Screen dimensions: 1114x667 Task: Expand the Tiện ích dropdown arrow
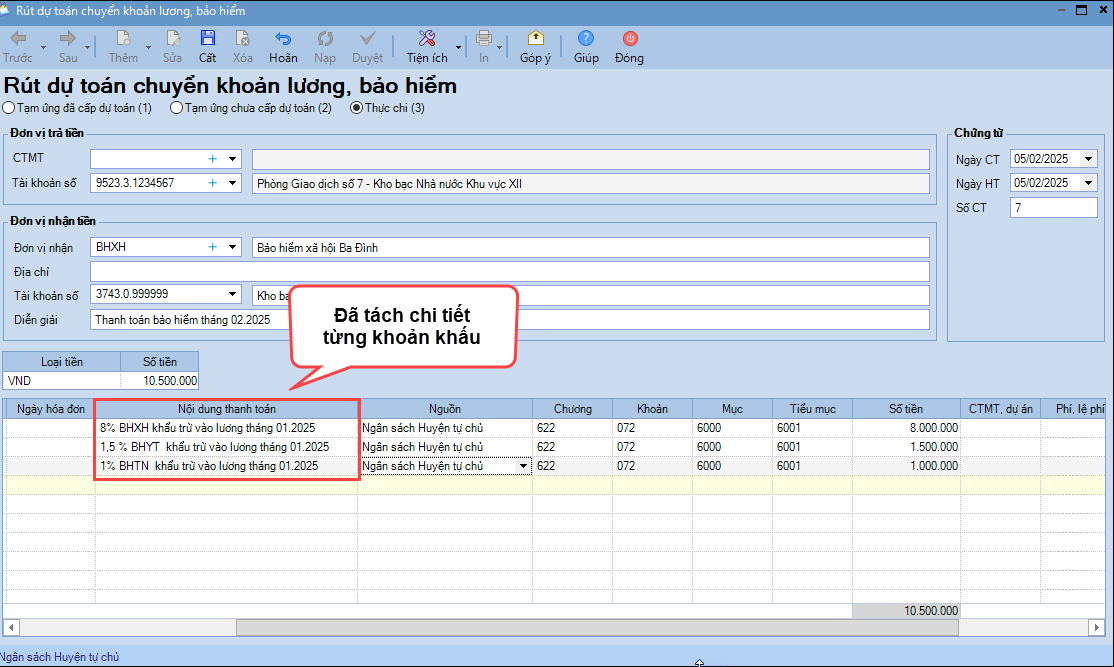pyautogui.click(x=458, y=48)
